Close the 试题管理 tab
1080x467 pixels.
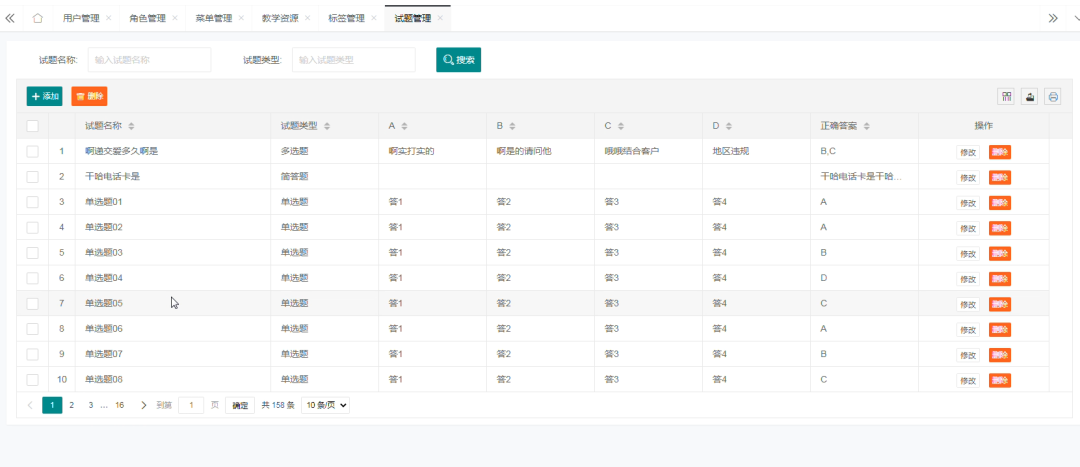click(440, 18)
